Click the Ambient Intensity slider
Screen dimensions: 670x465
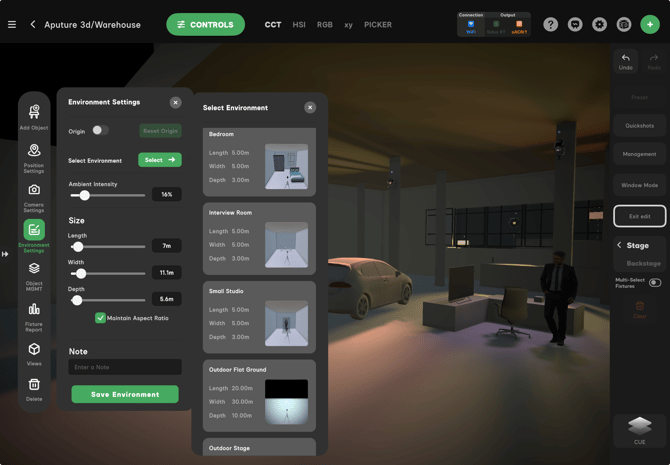[107, 195]
